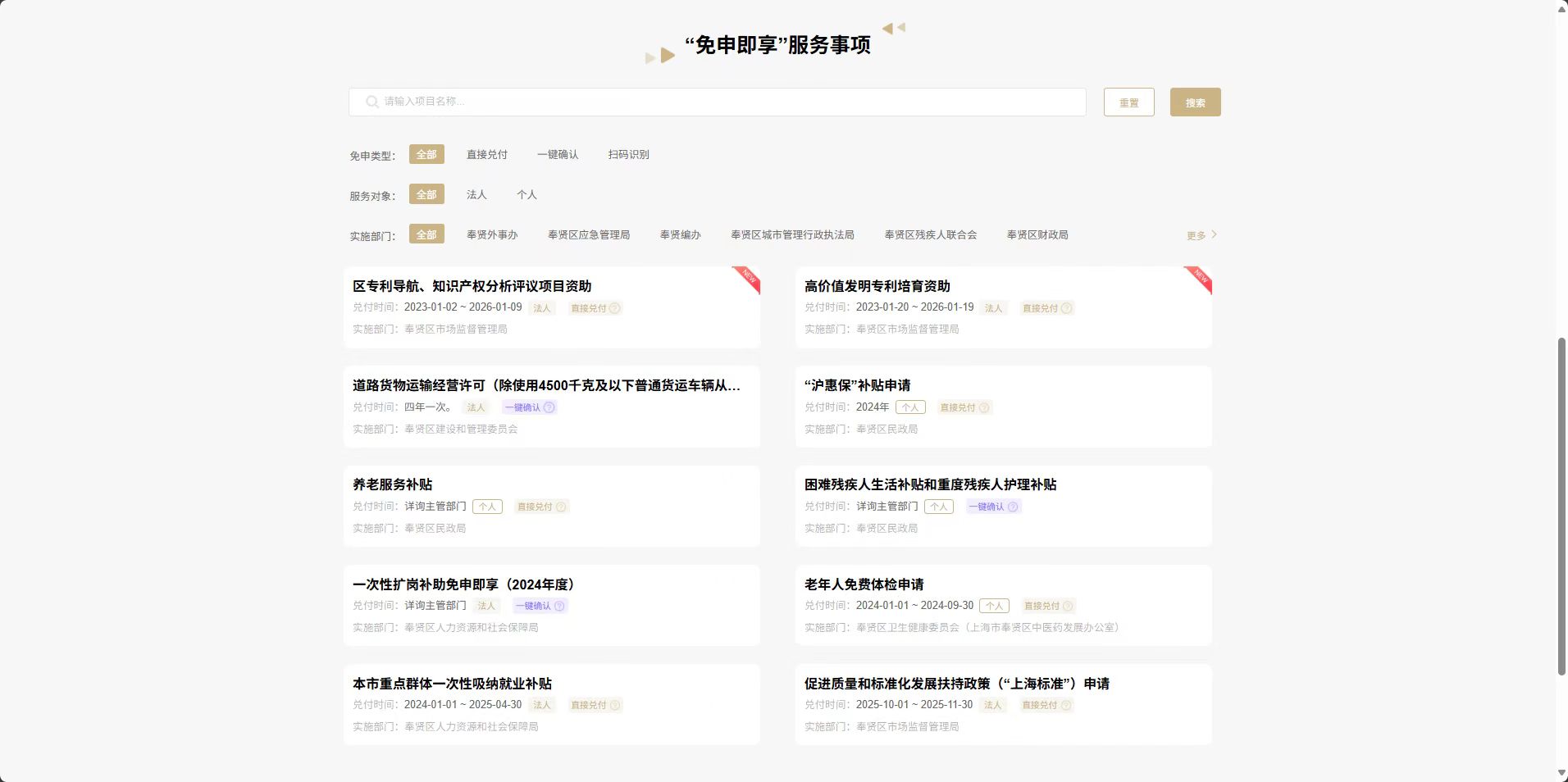
Task: Click the question icon on 老年人免费体检申请 card
Action: (1067, 606)
